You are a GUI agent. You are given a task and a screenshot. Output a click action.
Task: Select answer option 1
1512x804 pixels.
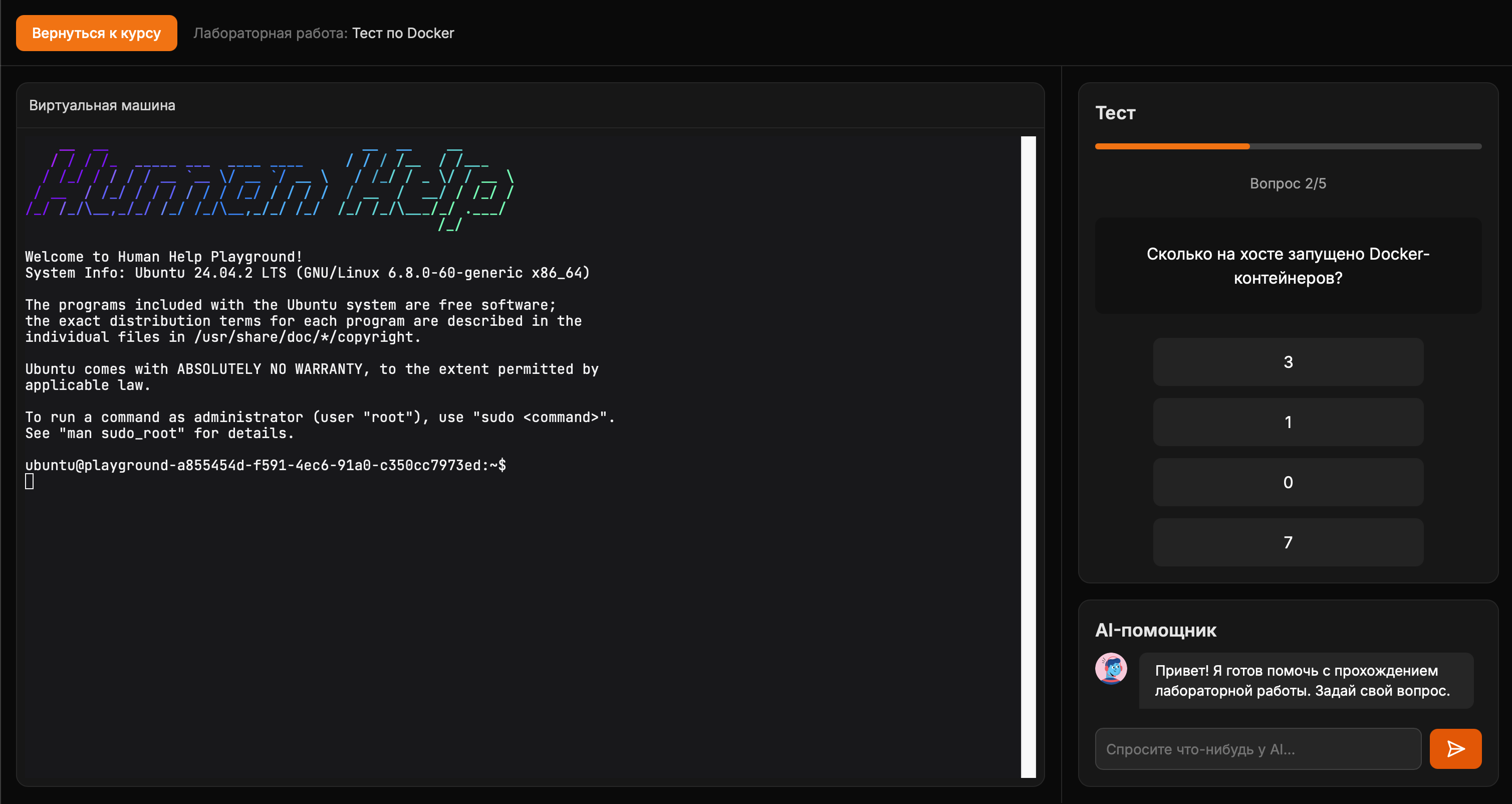1288,422
